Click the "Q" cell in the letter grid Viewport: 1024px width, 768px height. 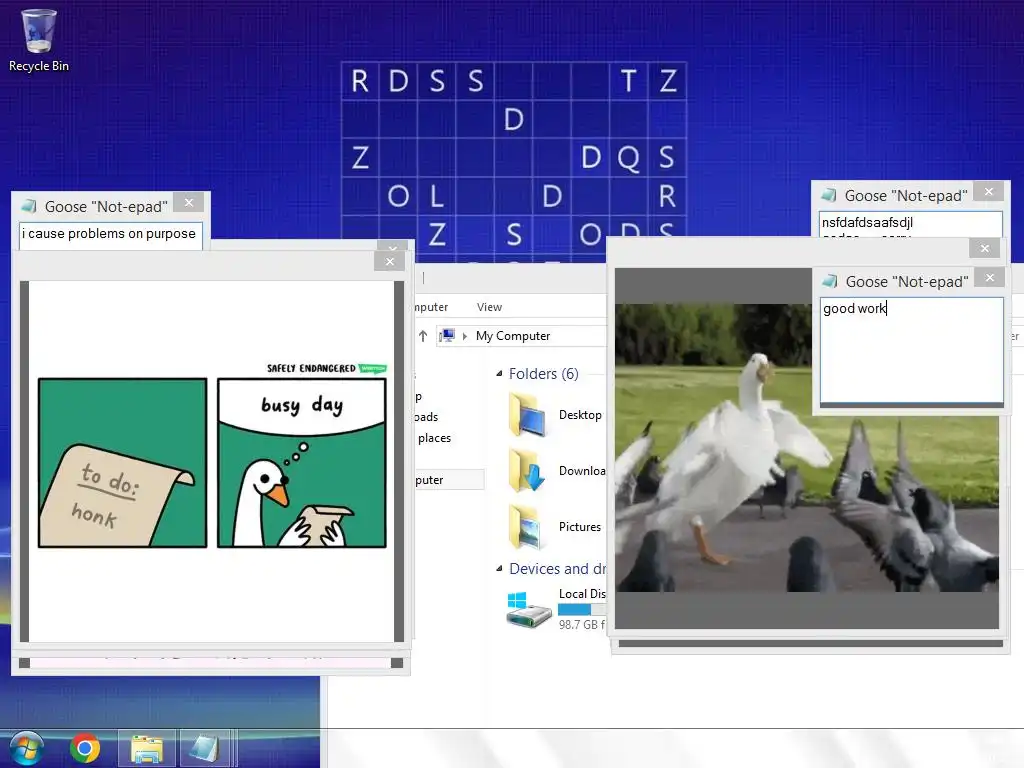(628, 157)
